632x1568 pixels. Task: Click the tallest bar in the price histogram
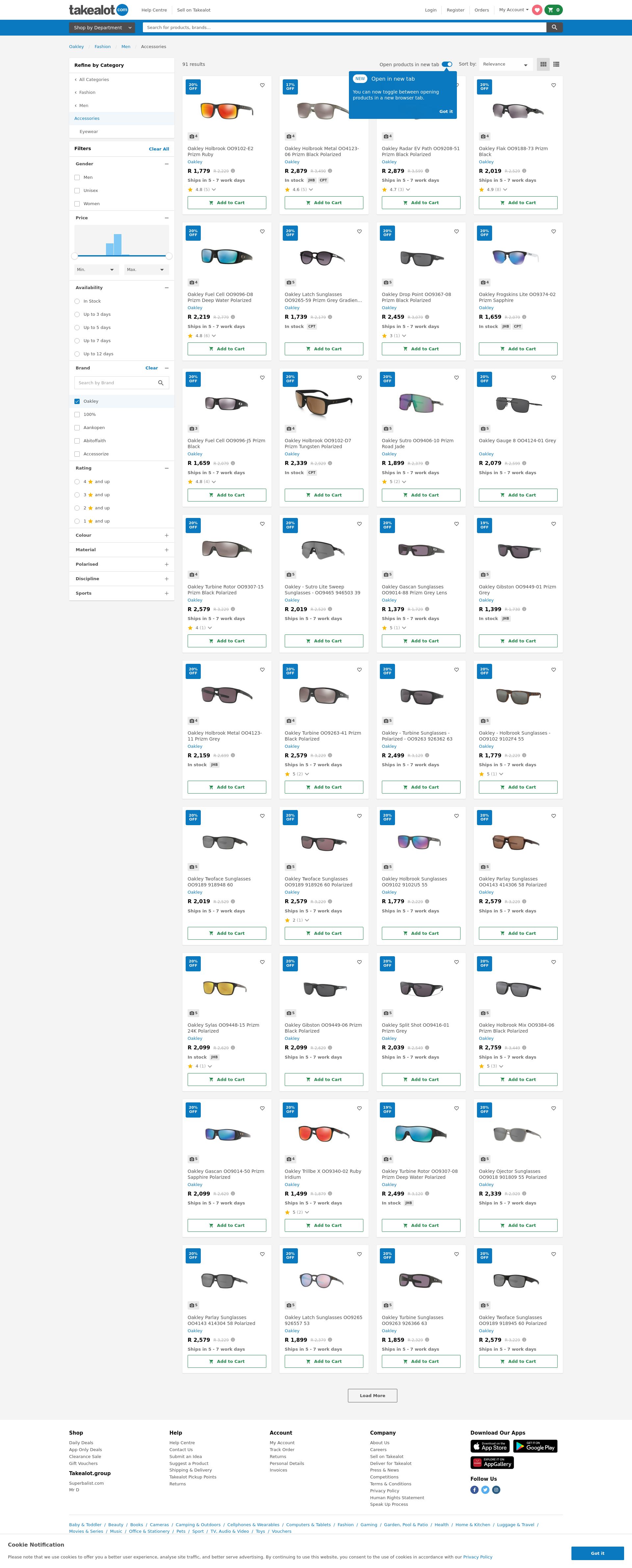(x=118, y=244)
